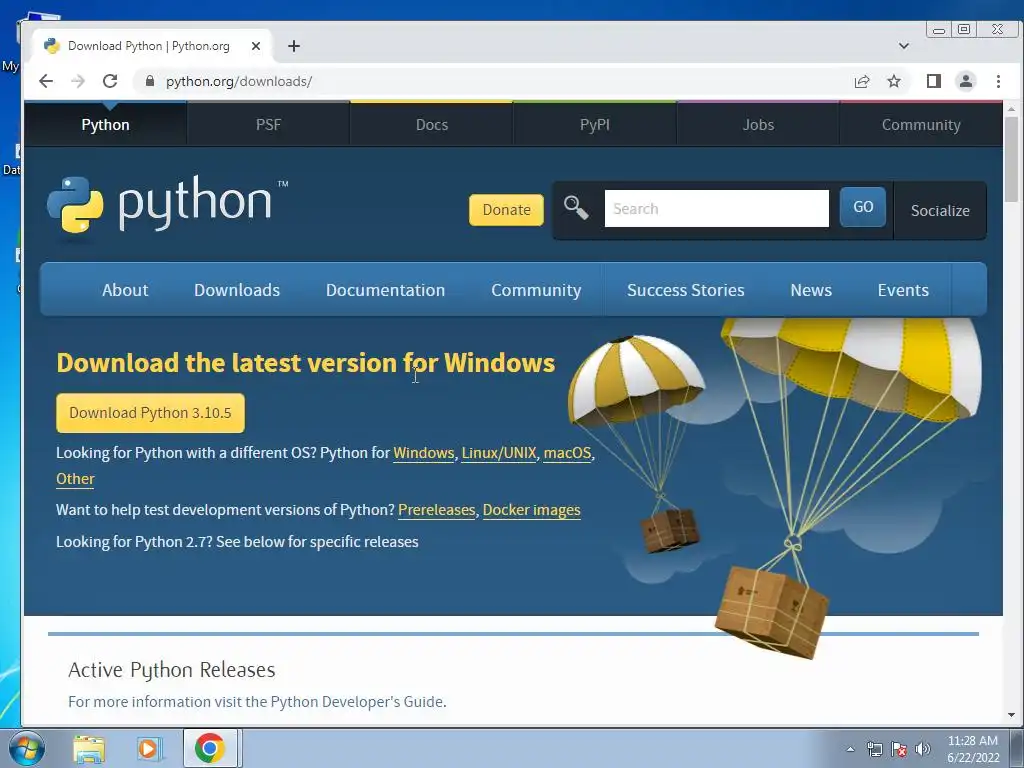The width and height of the screenshot is (1024, 768).
Task: Go to the Jobs top tab
Action: (758, 125)
